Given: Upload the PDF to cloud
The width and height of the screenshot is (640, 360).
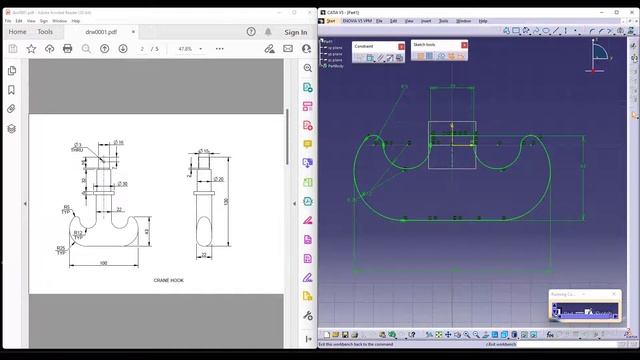Looking at the screenshot, I should coord(49,49).
